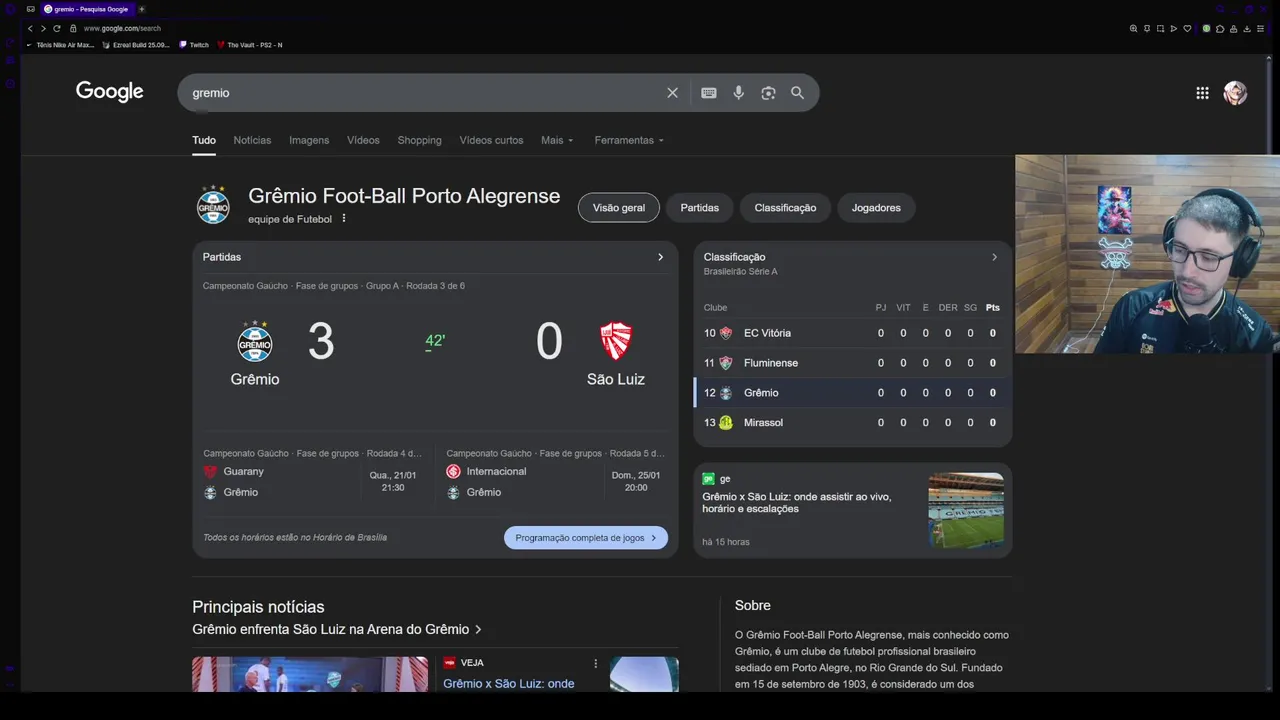Open VEJA headline Grêmio x São Luiz: onde
The height and width of the screenshot is (720, 1280).
tap(508, 684)
